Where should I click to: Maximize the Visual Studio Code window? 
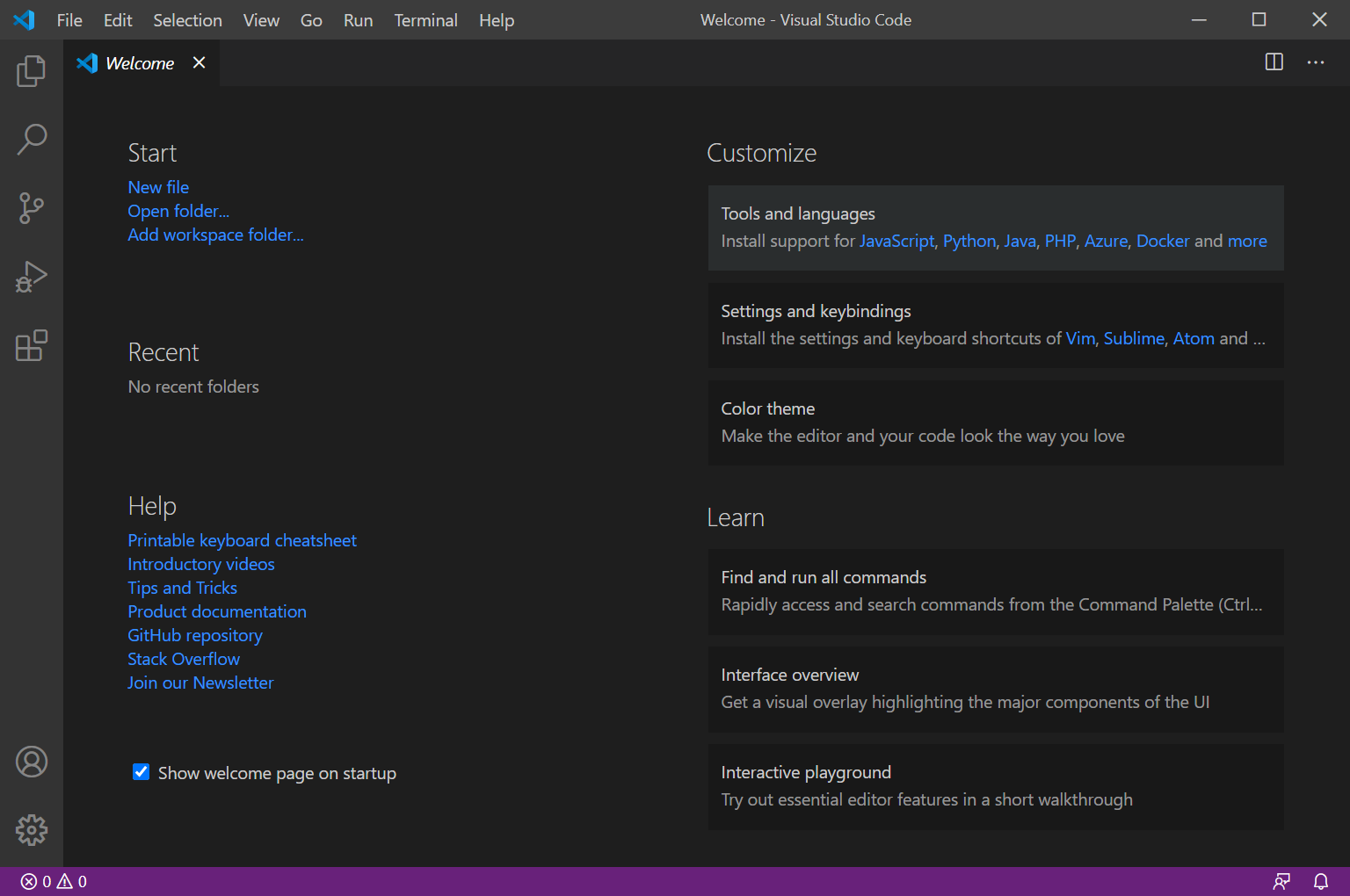pyautogui.click(x=1259, y=19)
